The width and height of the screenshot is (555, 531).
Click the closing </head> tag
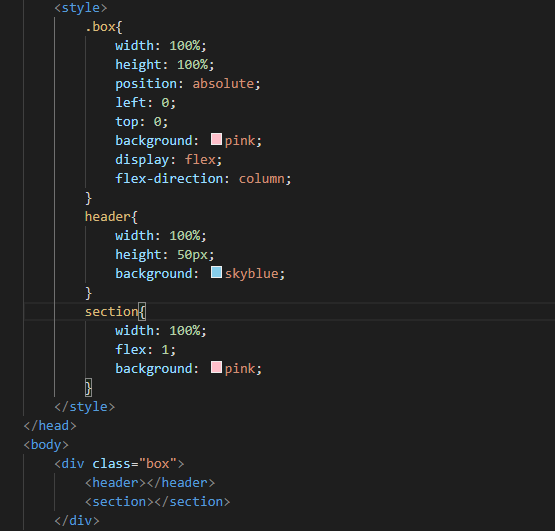(50, 426)
